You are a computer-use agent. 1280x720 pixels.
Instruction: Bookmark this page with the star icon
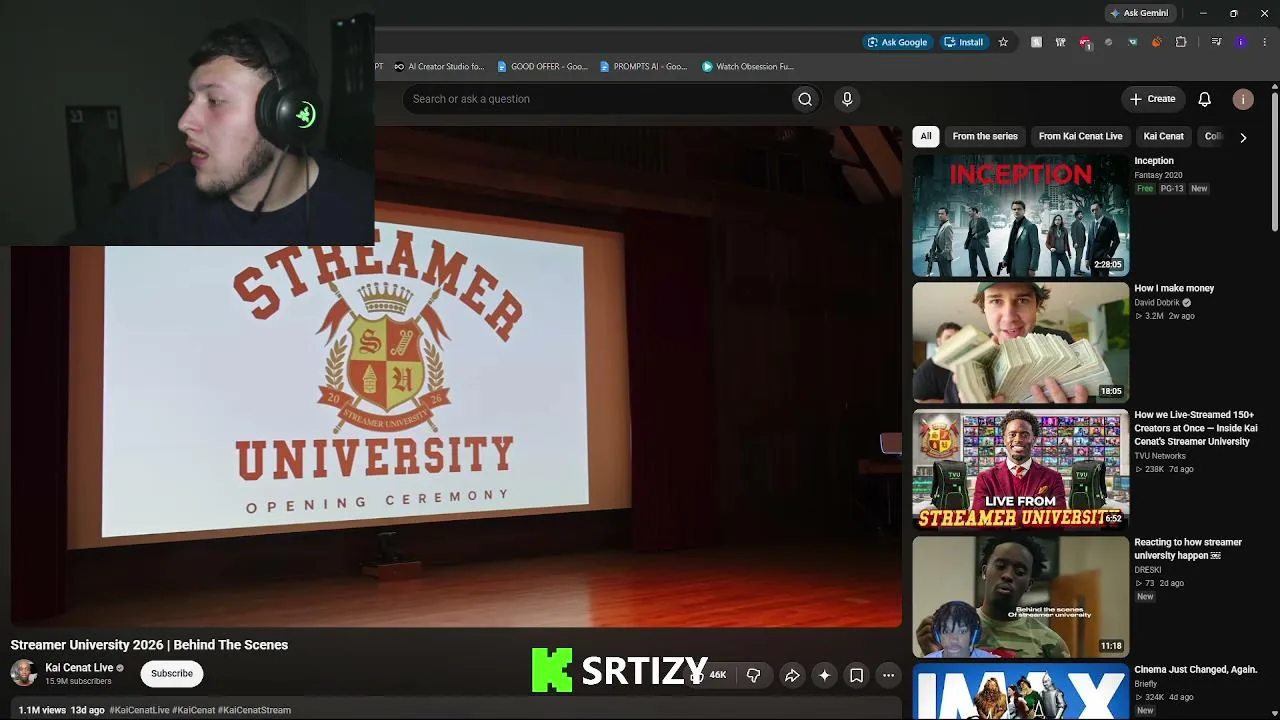(x=1003, y=42)
